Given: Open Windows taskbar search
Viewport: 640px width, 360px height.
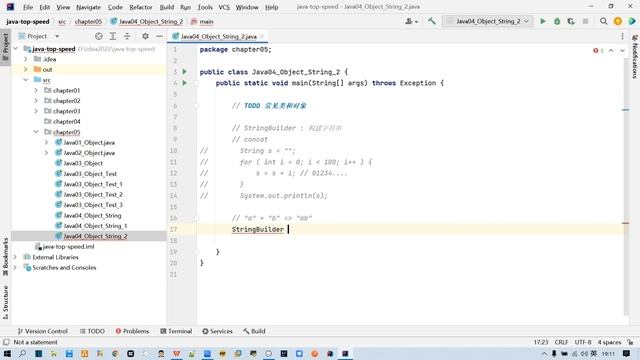Looking at the screenshot, I should pyautogui.click(x=22, y=353).
